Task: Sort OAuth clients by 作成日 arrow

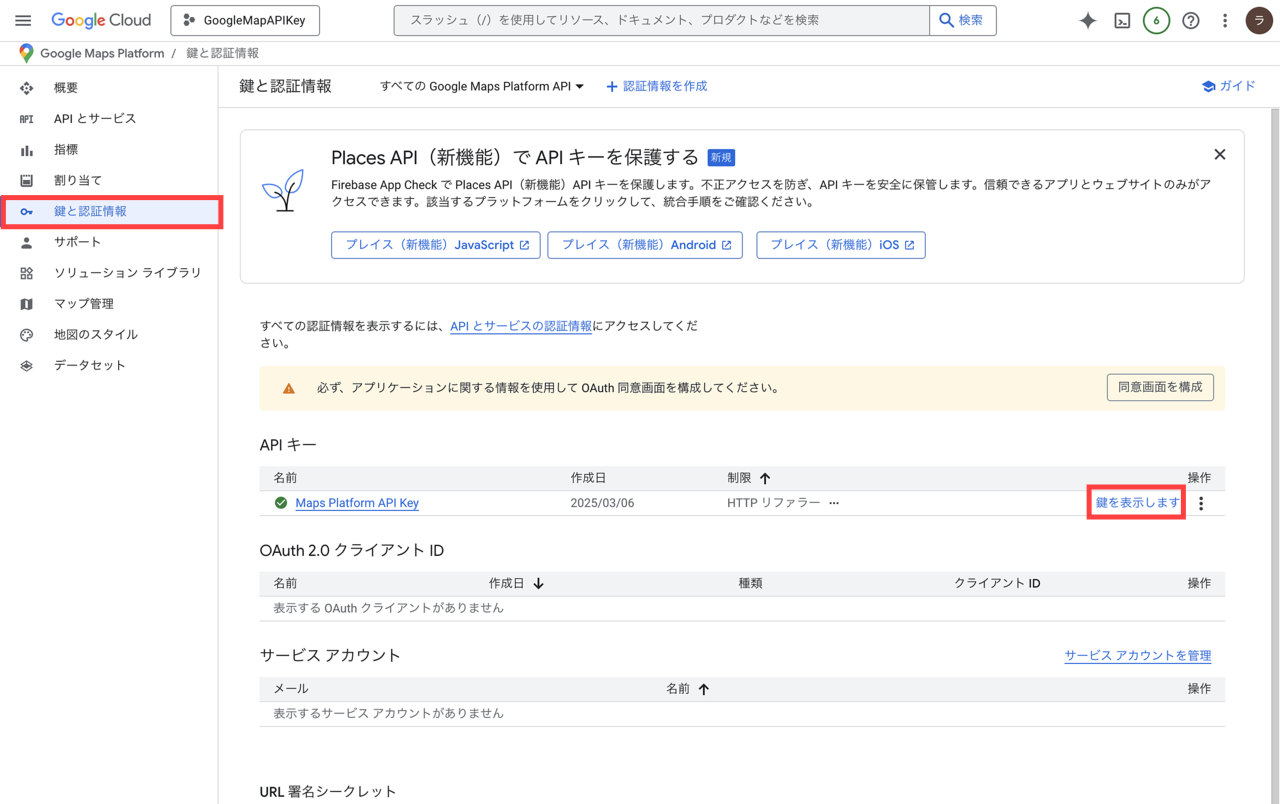Action: click(538, 584)
